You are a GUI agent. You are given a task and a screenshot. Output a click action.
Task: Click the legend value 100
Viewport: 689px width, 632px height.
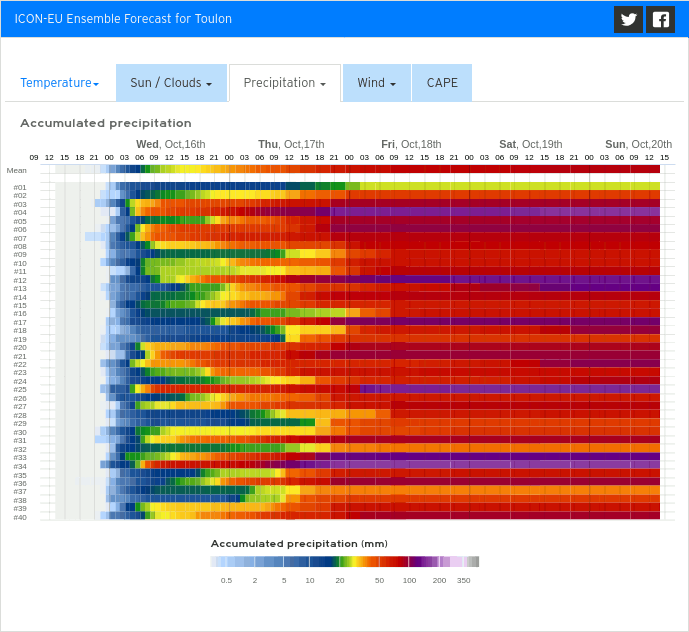tap(410, 581)
